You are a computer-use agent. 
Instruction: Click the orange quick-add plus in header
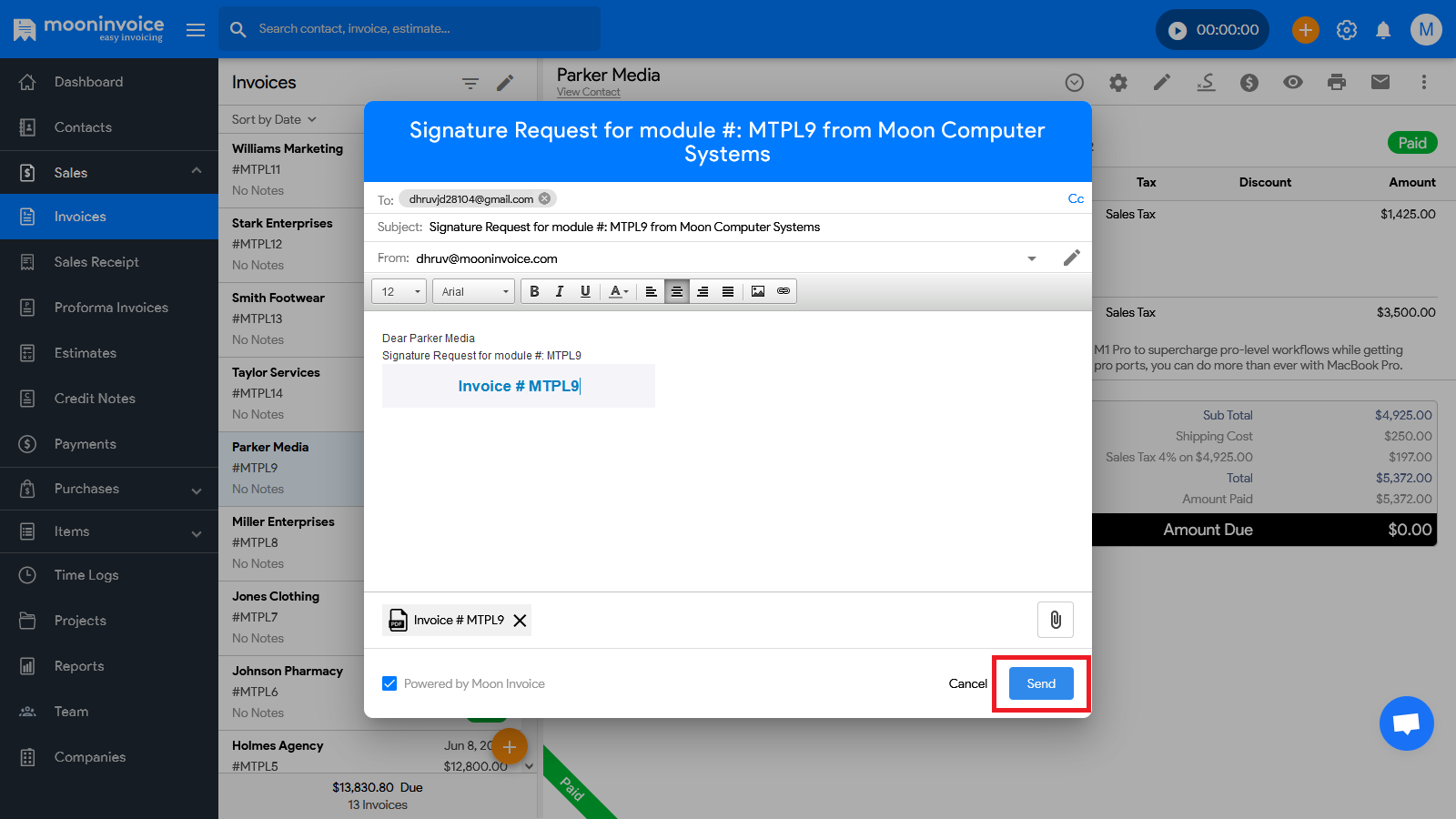1305,30
